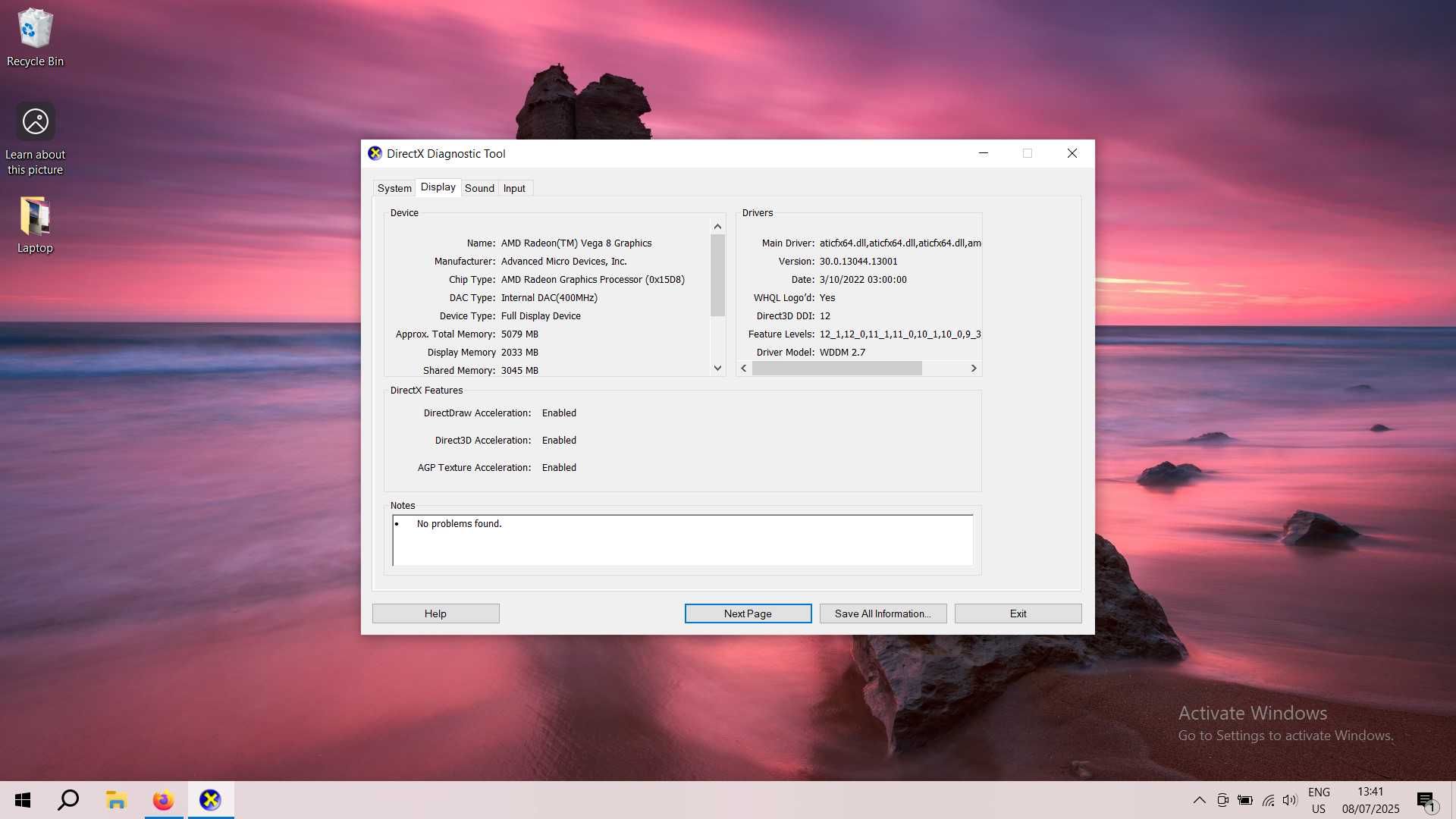Click Save All Information button
The image size is (1456, 819).
[x=883, y=613]
